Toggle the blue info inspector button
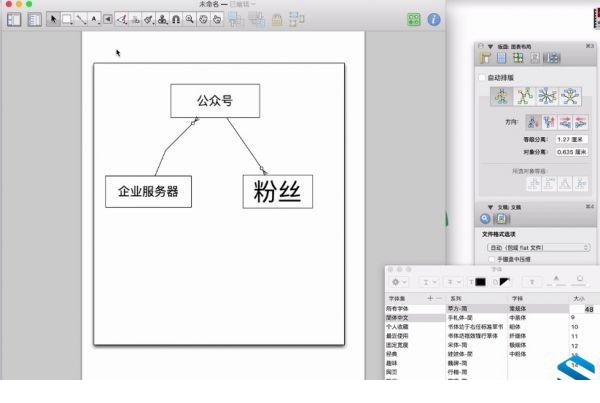 434,20
